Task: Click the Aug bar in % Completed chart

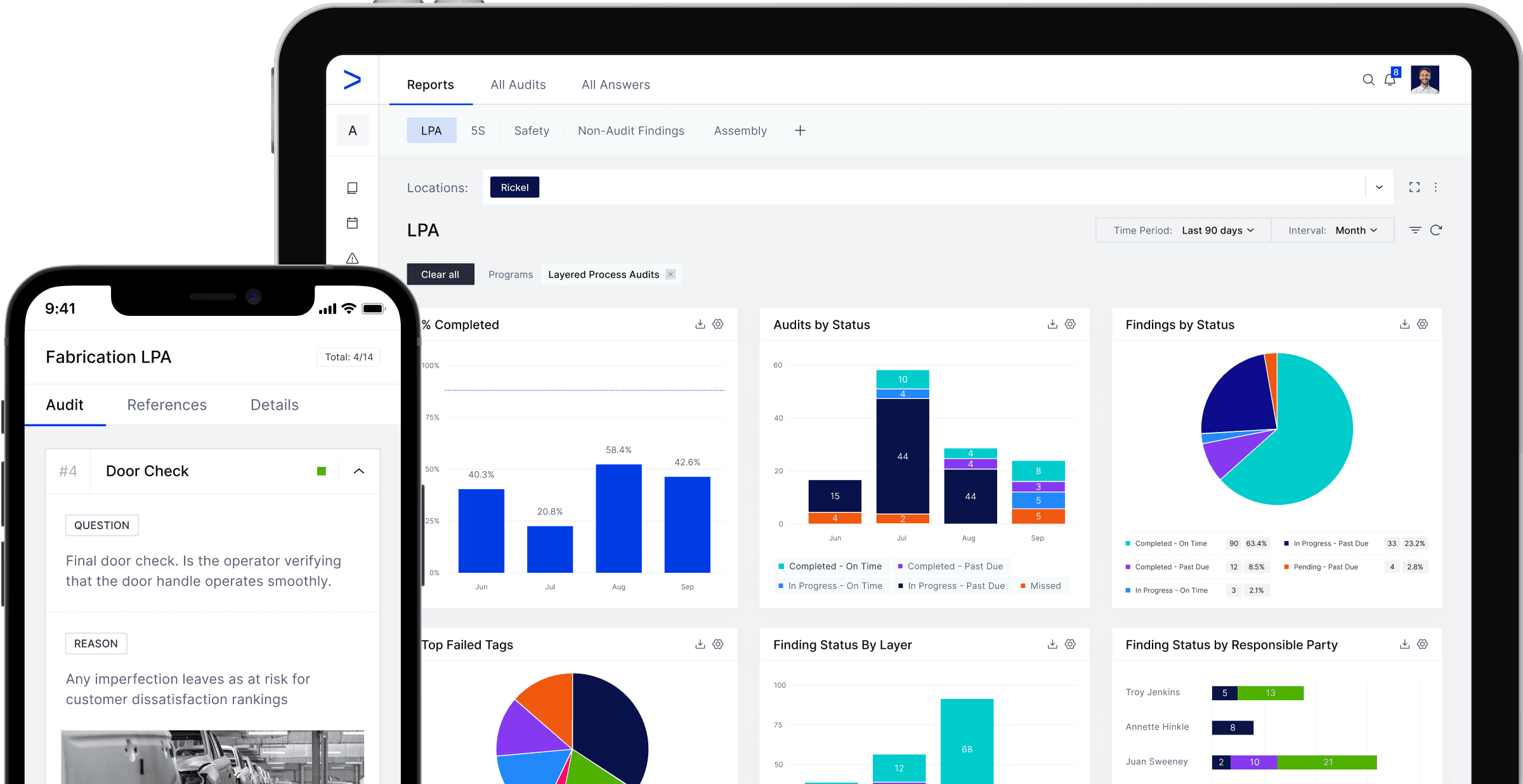Action: [618, 518]
